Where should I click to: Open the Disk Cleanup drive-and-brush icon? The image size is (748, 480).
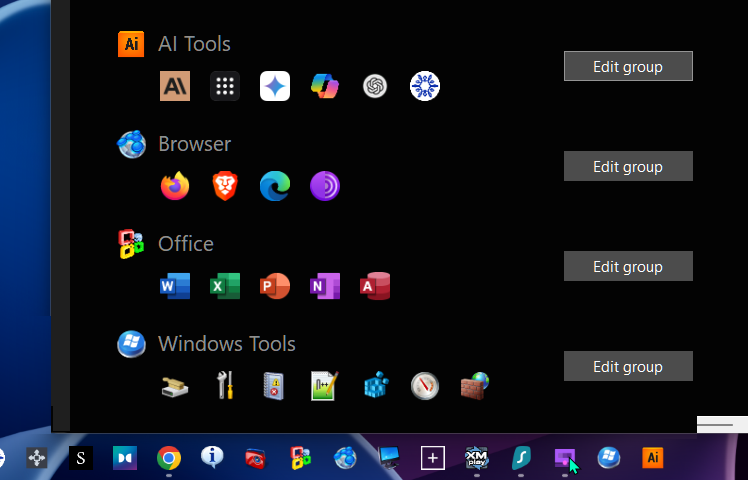(x=175, y=386)
